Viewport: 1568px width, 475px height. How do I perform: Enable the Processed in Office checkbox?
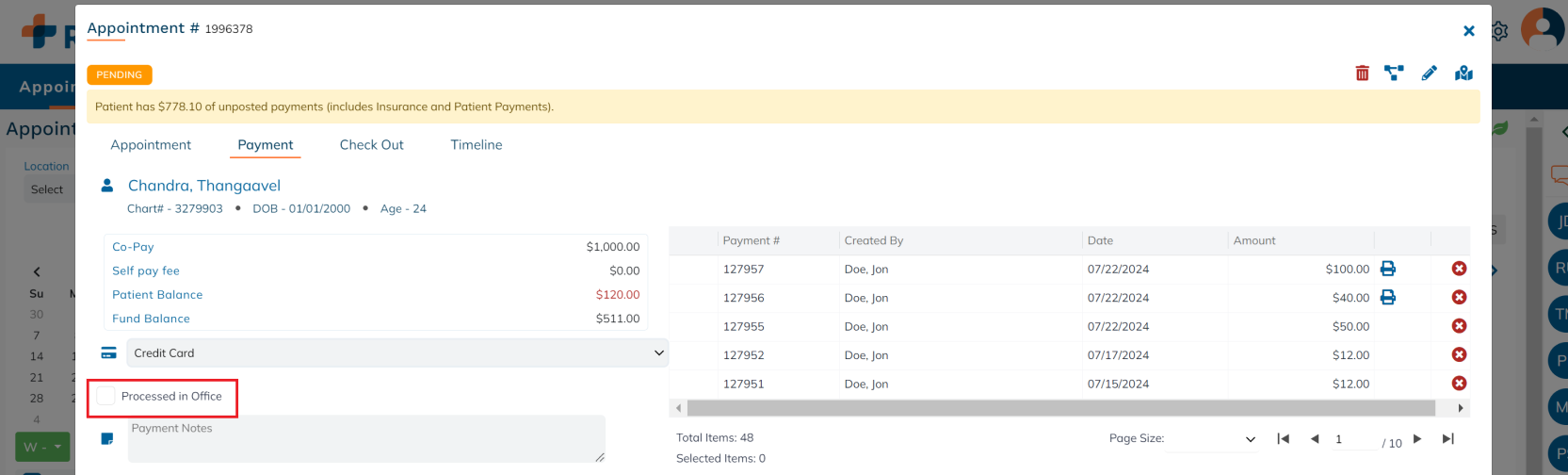(x=106, y=397)
